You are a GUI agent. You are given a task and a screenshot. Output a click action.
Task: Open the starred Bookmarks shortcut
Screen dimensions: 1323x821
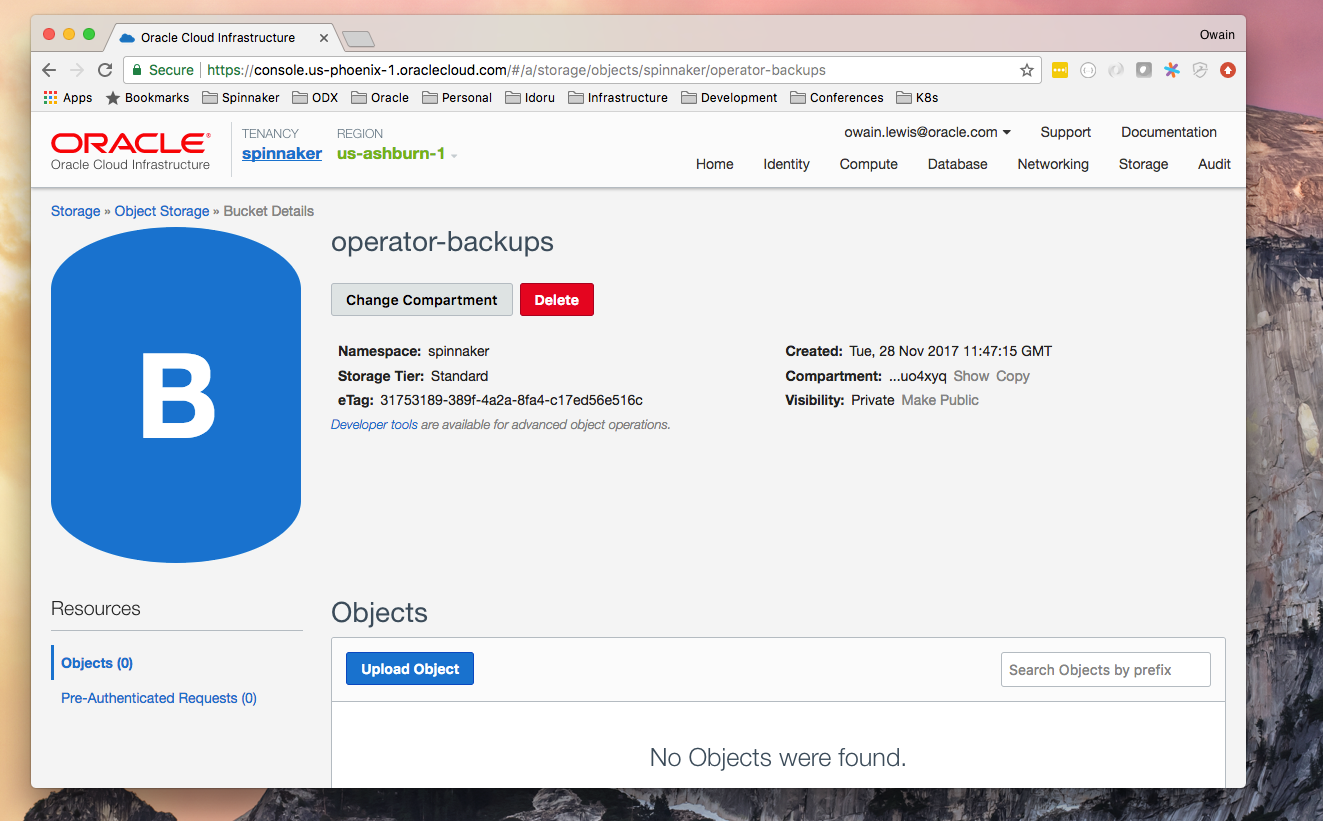[x=148, y=98]
